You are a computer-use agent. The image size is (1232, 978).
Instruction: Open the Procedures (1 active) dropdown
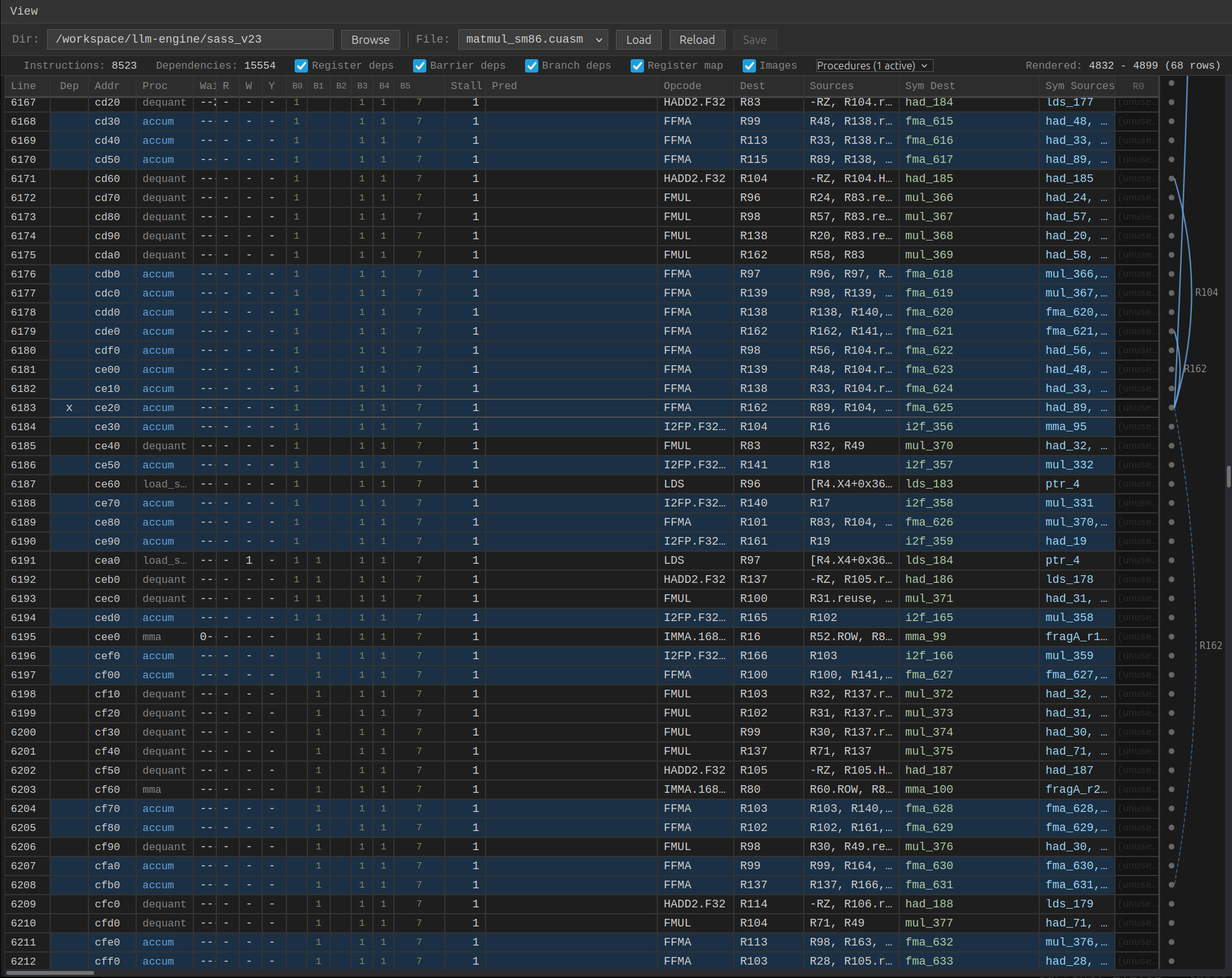click(874, 66)
